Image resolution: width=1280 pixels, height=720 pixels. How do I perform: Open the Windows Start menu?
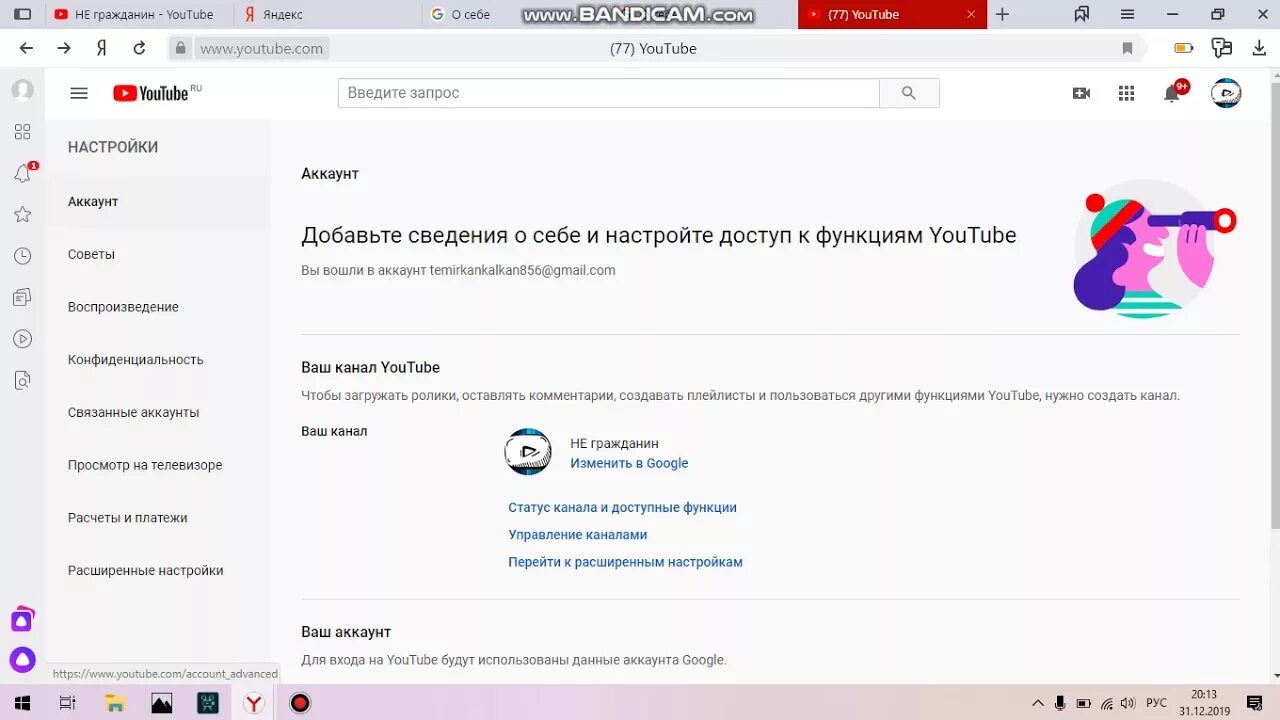pos(22,703)
